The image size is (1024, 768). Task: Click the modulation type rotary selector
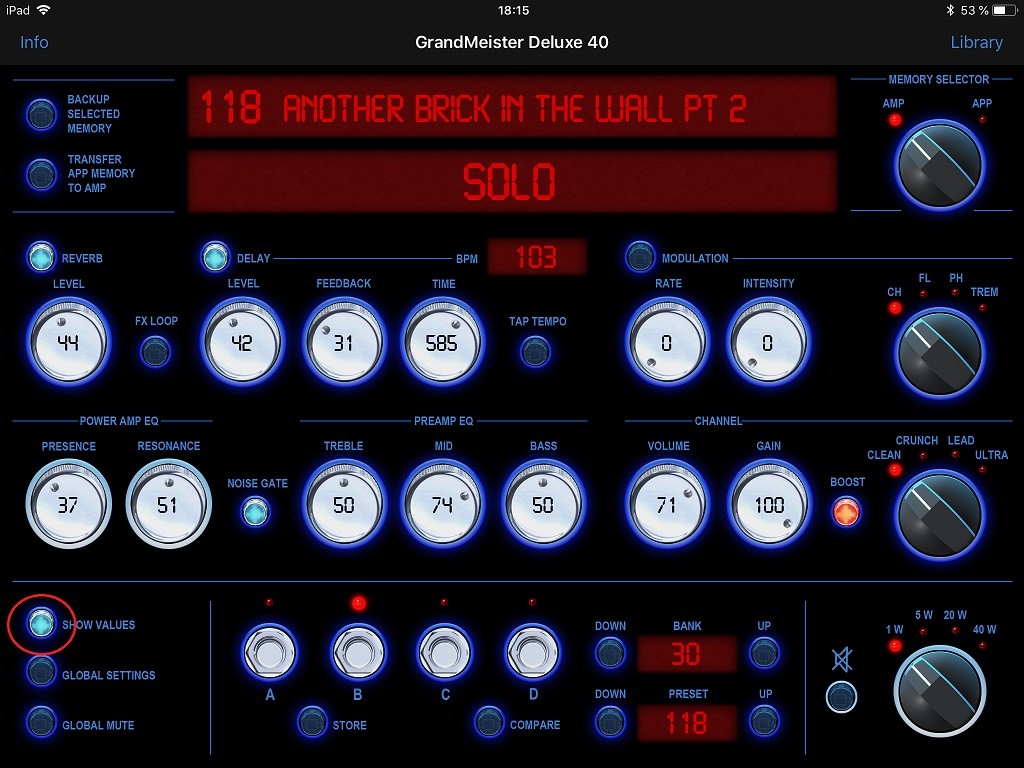[x=940, y=353]
